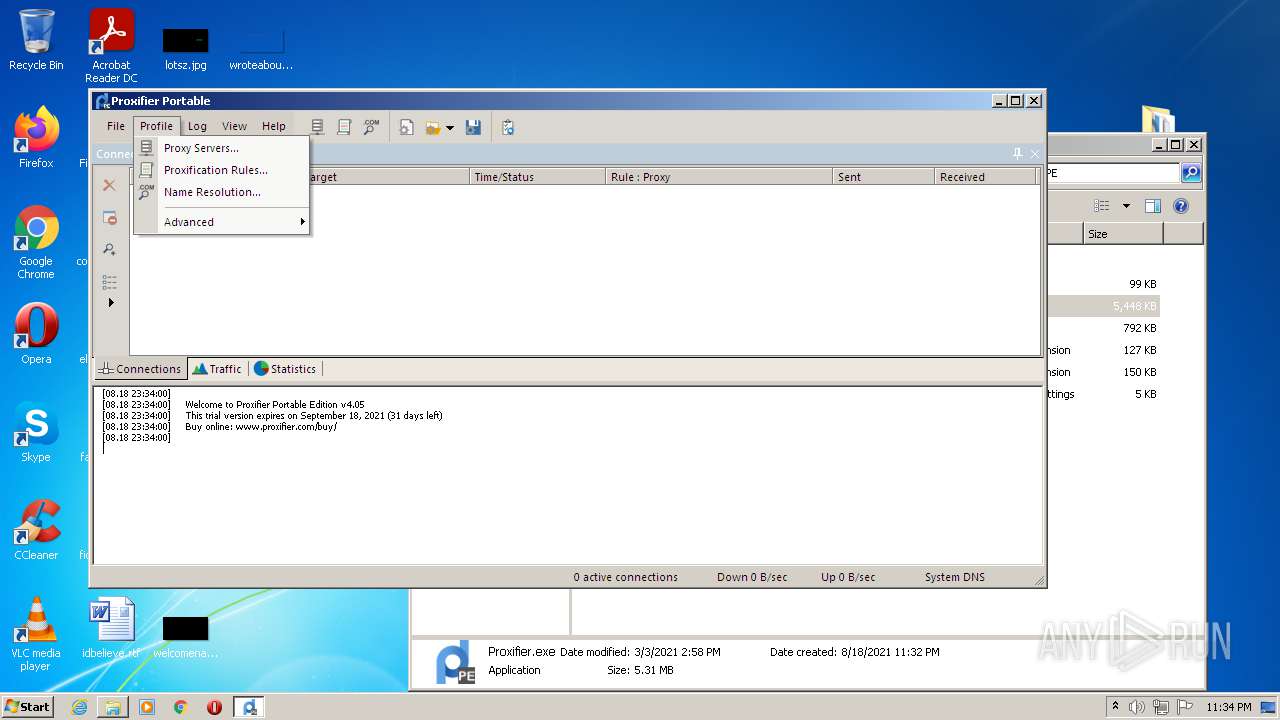This screenshot has width=1280, height=720.
Task: Open the Start menu
Action: 28,707
